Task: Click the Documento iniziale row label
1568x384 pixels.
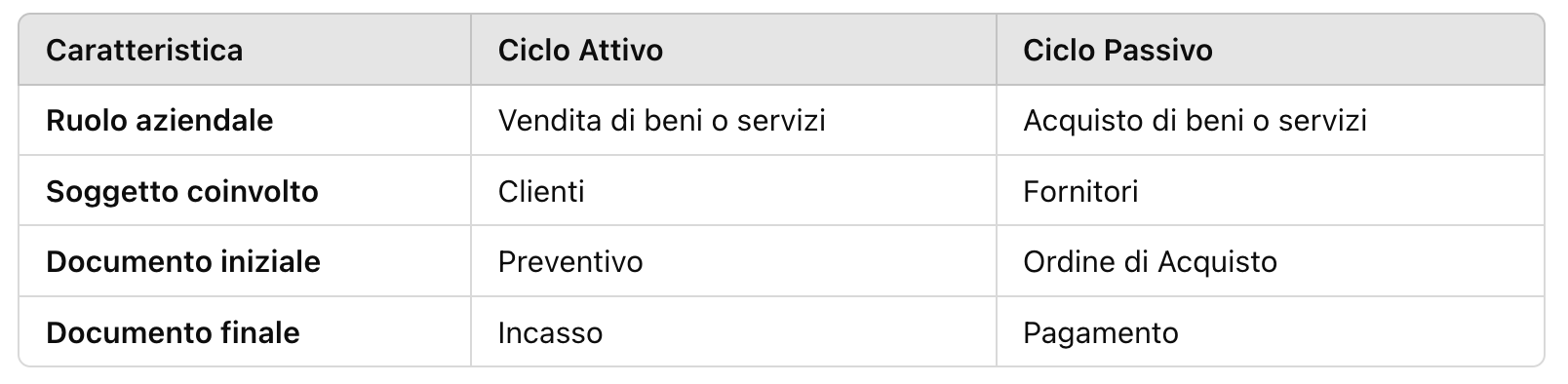Action: coord(183,261)
